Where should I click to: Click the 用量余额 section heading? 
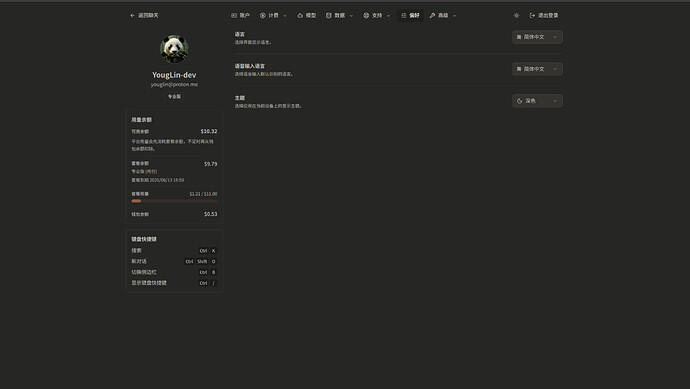(141, 120)
